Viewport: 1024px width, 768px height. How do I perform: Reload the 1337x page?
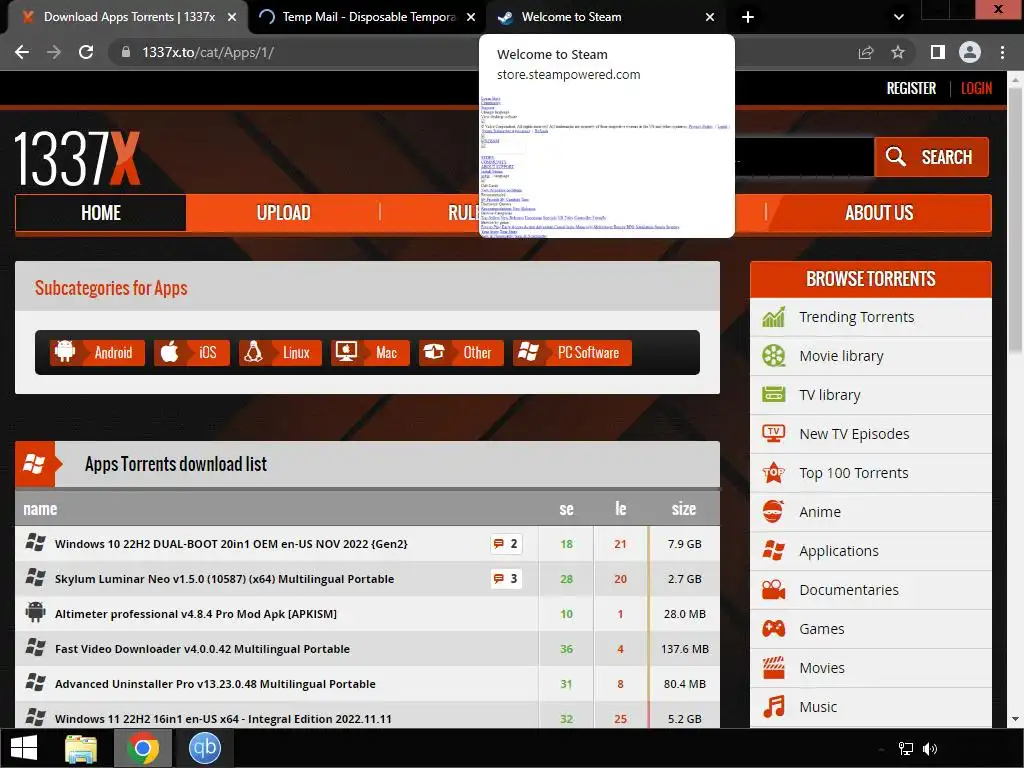(86, 52)
